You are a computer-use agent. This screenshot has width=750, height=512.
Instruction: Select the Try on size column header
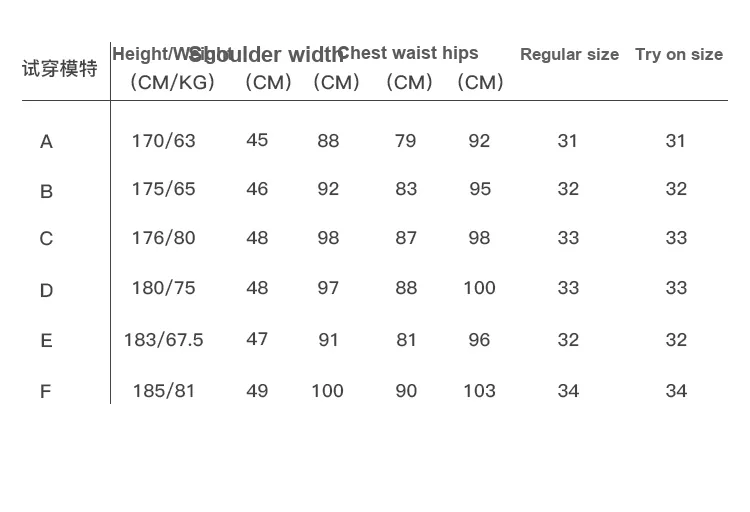pos(679,55)
